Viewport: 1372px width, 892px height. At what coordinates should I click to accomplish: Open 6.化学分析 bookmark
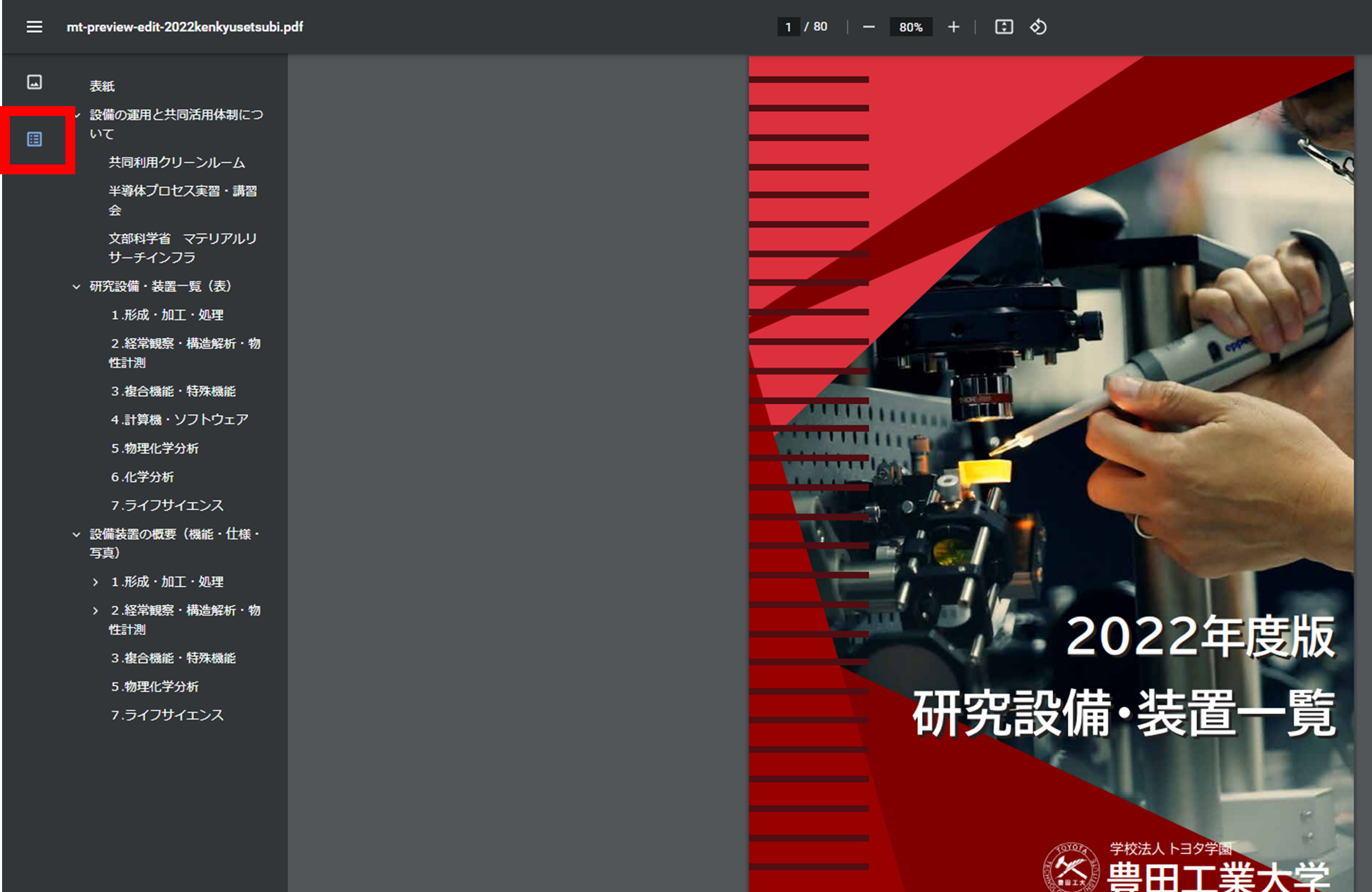(x=142, y=477)
